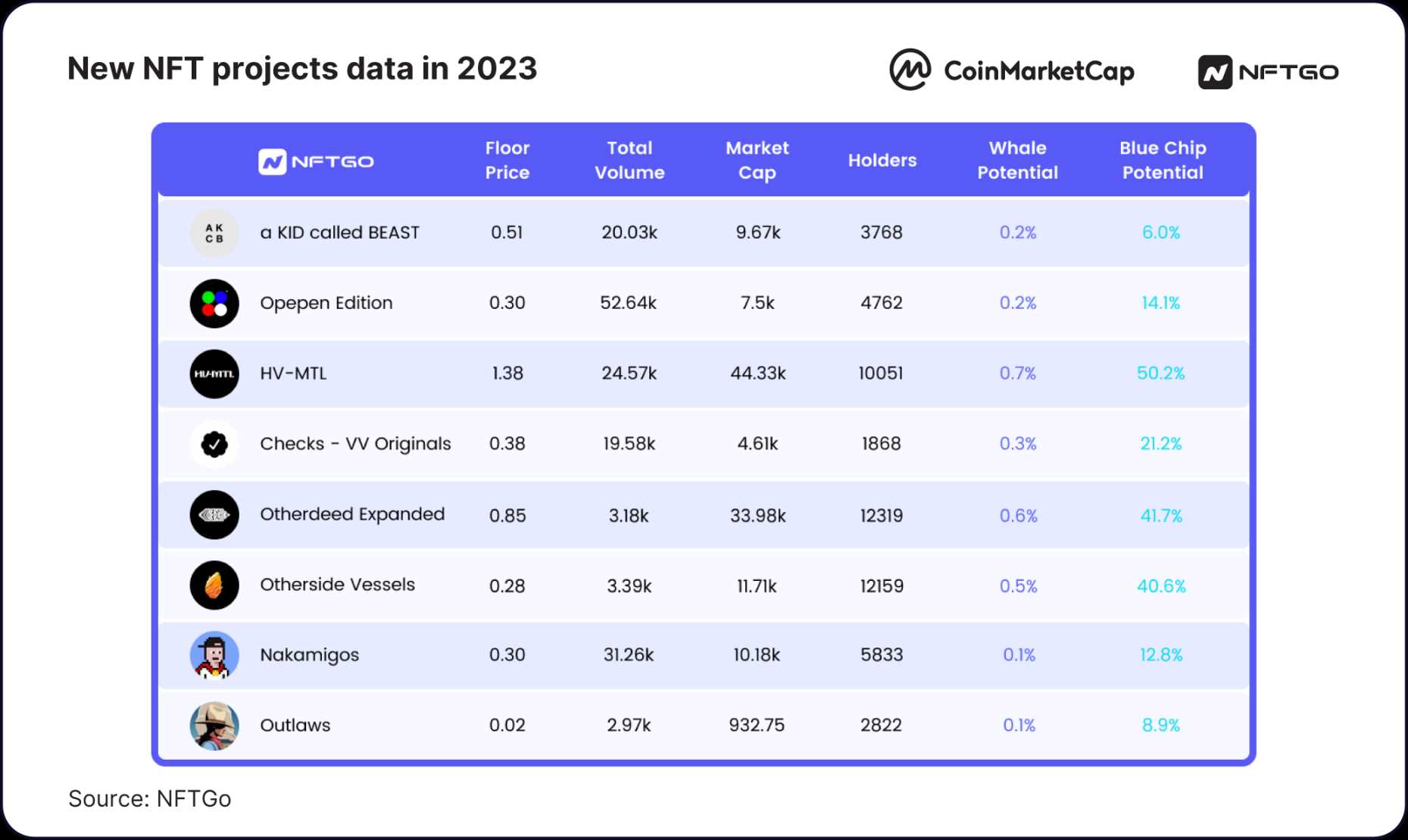Click the black NFTGo logo top right
The image size is (1408, 840).
point(1268,72)
